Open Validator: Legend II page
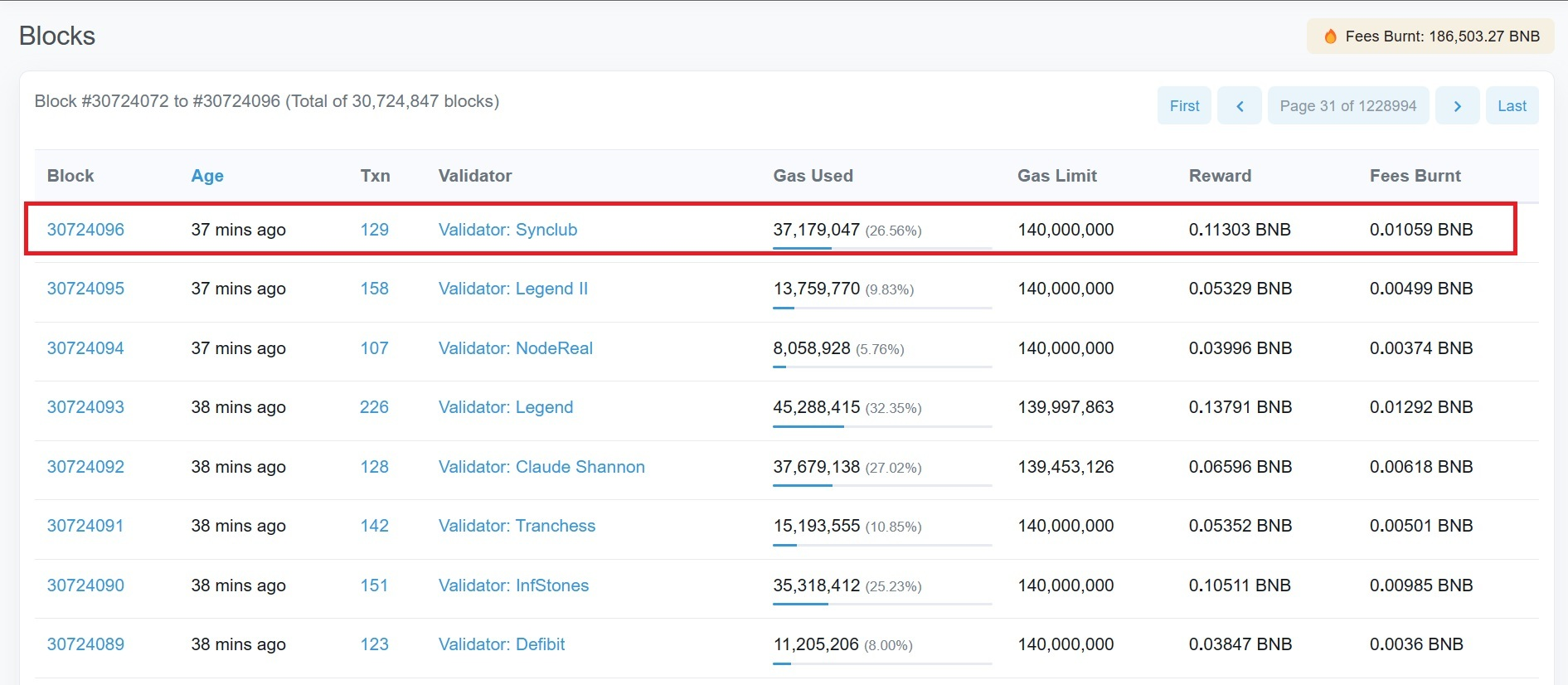Viewport: 1568px width, 685px height. 512,289
